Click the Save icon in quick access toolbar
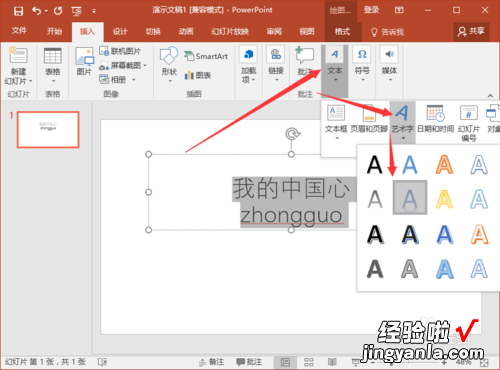Image resolution: width=500 pixels, height=370 pixels. tap(18, 11)
